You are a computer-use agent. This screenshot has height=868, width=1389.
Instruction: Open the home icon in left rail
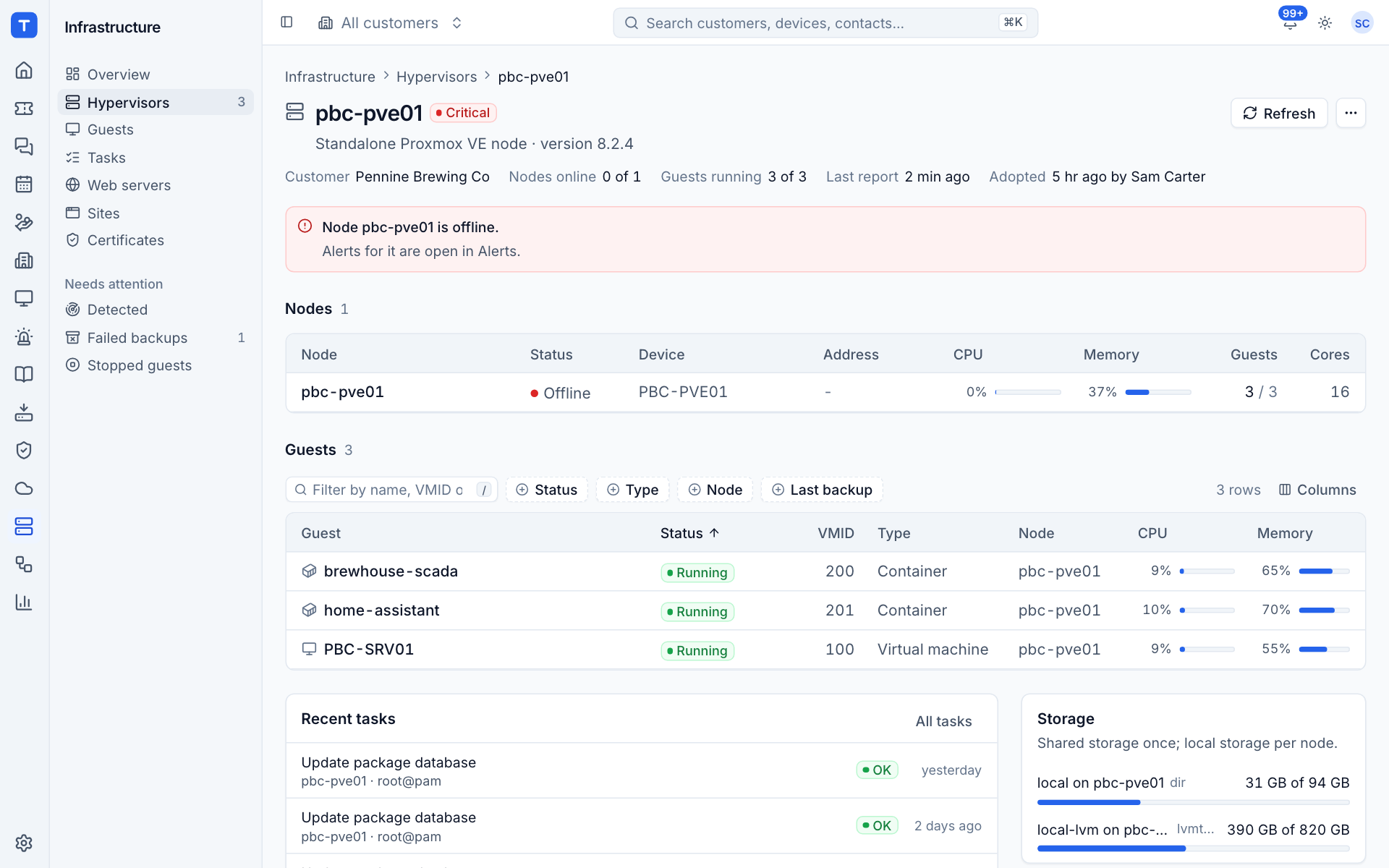(24, 70)
